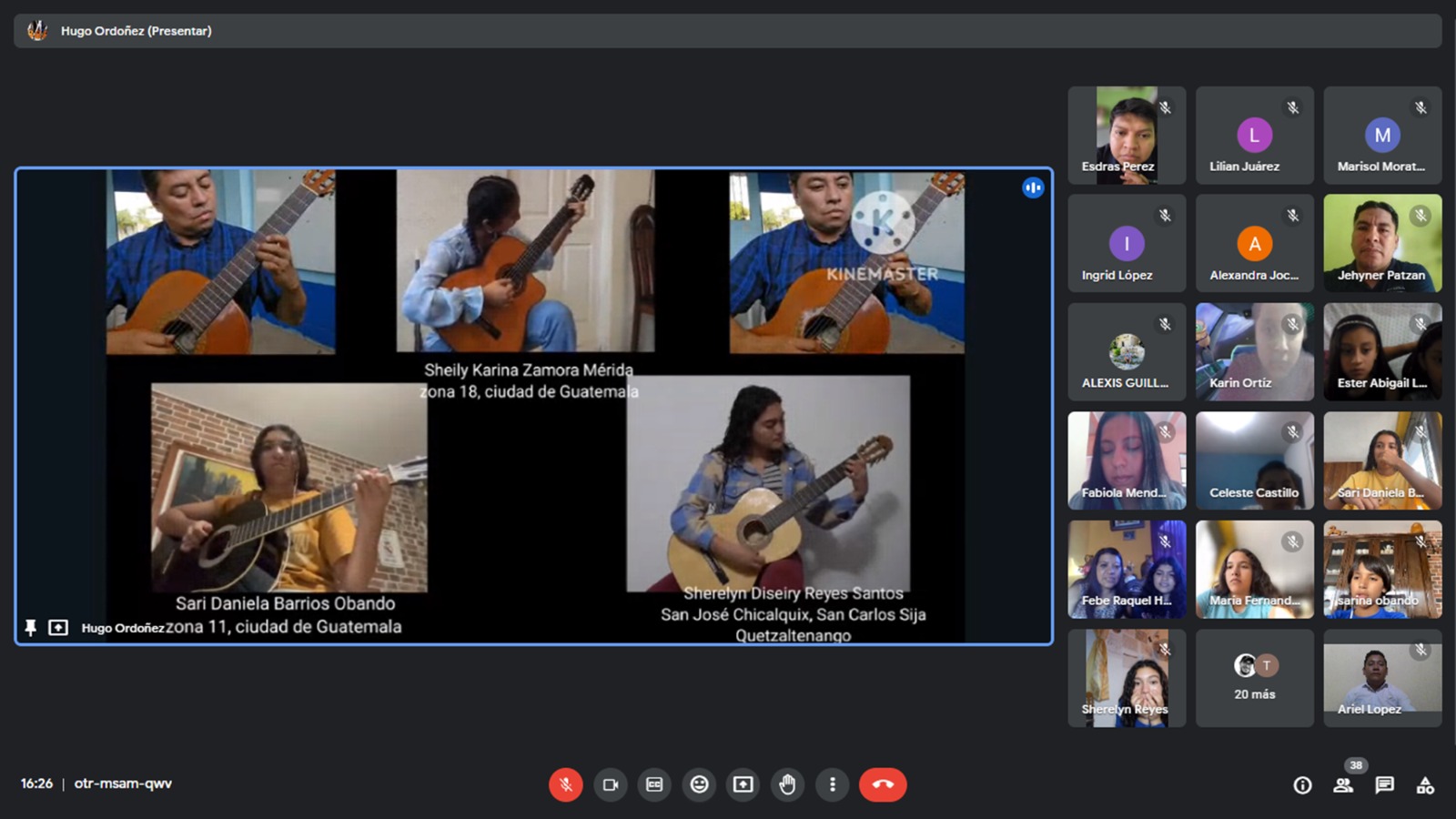Click the present now screen share icon
This screenshot has width=1456, height=819.
(743, 784)
